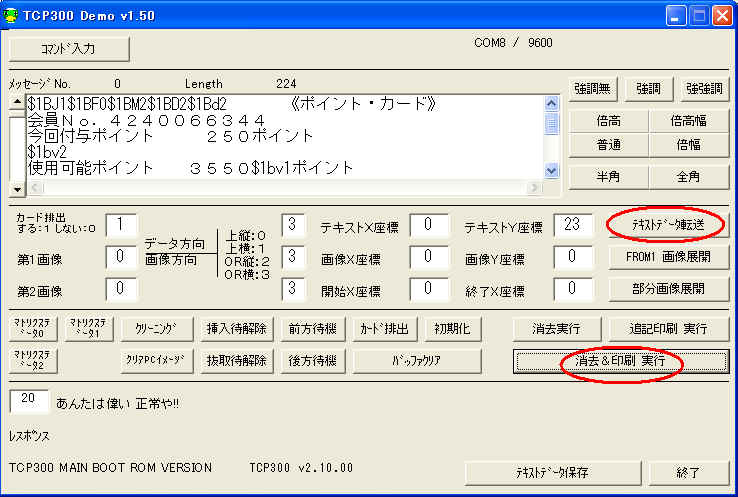The height and width of the screenshot is (497, 738).
Task: Execute 消去＆印刷 実行
Action: 621,361
